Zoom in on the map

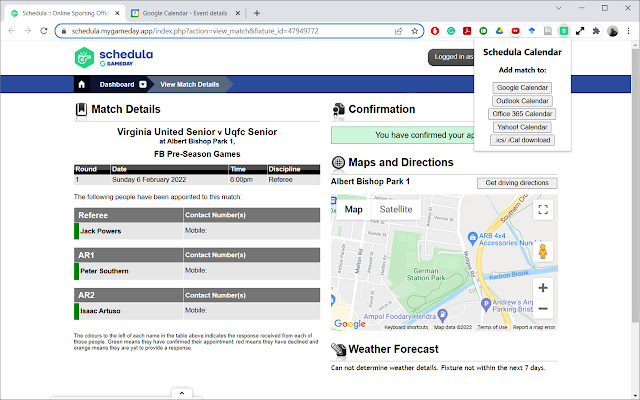[543, 288]
